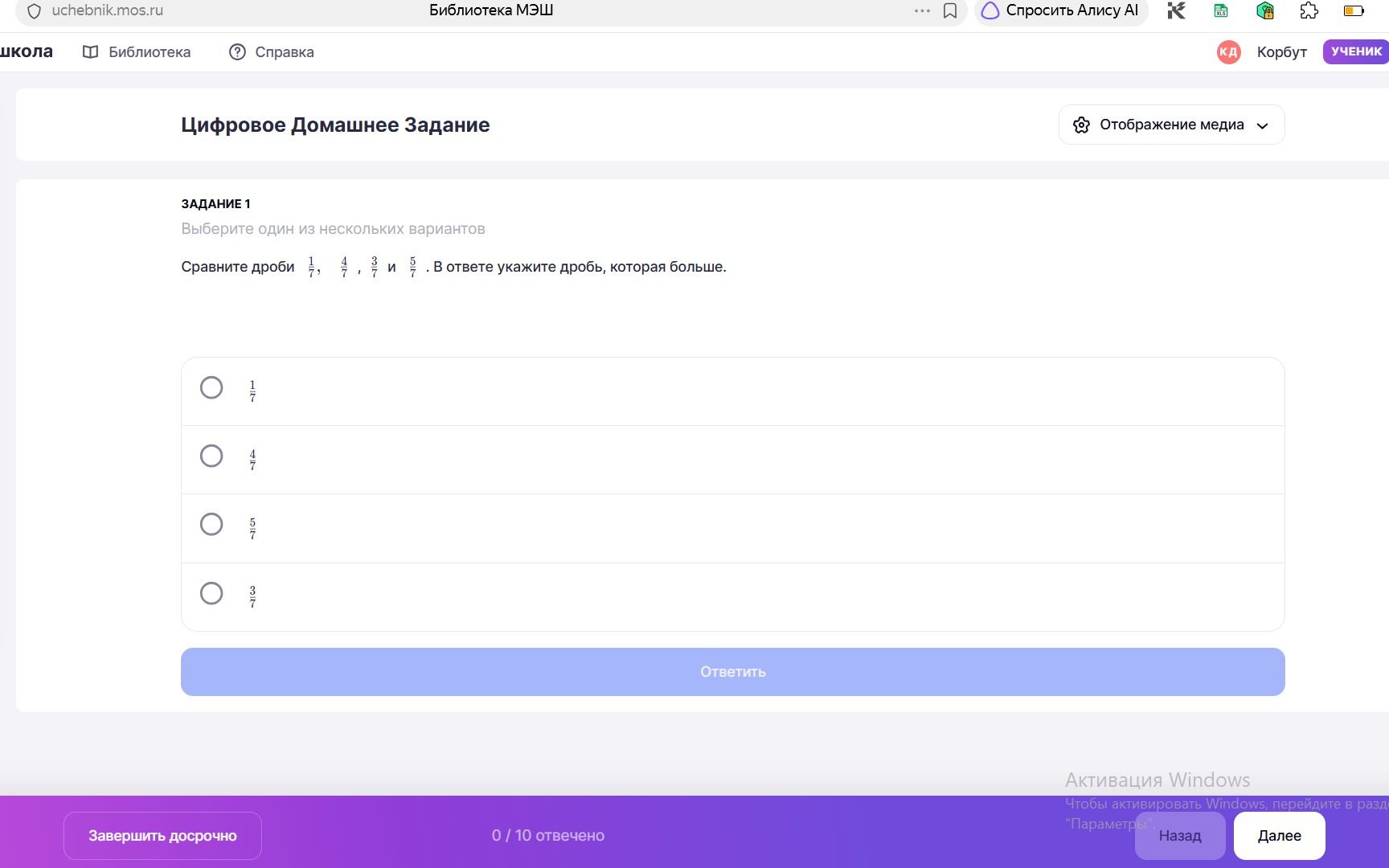1389x868 pixels.
Task: Click the uchebnik.mos.ru address field
Action: pyautogui.click(x=107, y=10)
